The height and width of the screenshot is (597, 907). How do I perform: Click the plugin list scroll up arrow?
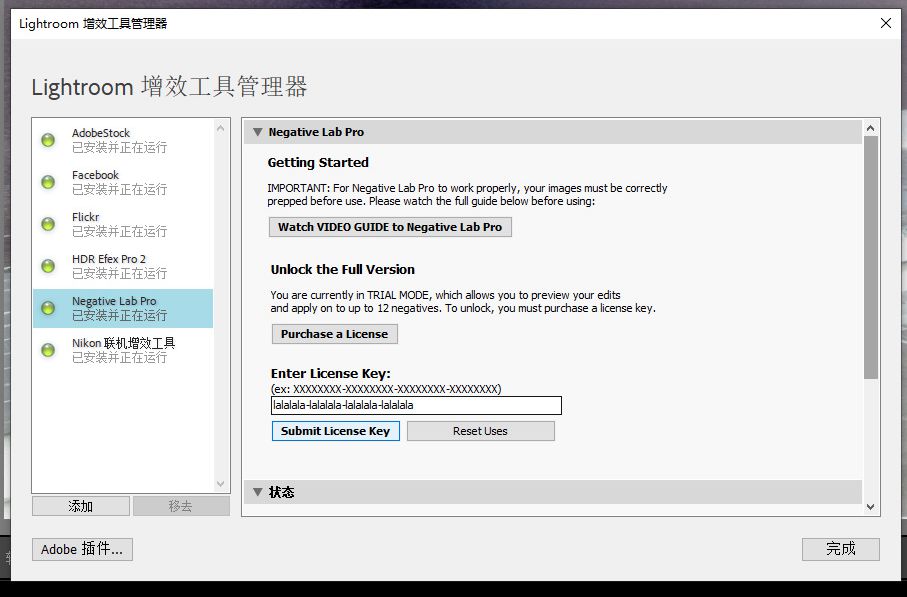point(220,128)
